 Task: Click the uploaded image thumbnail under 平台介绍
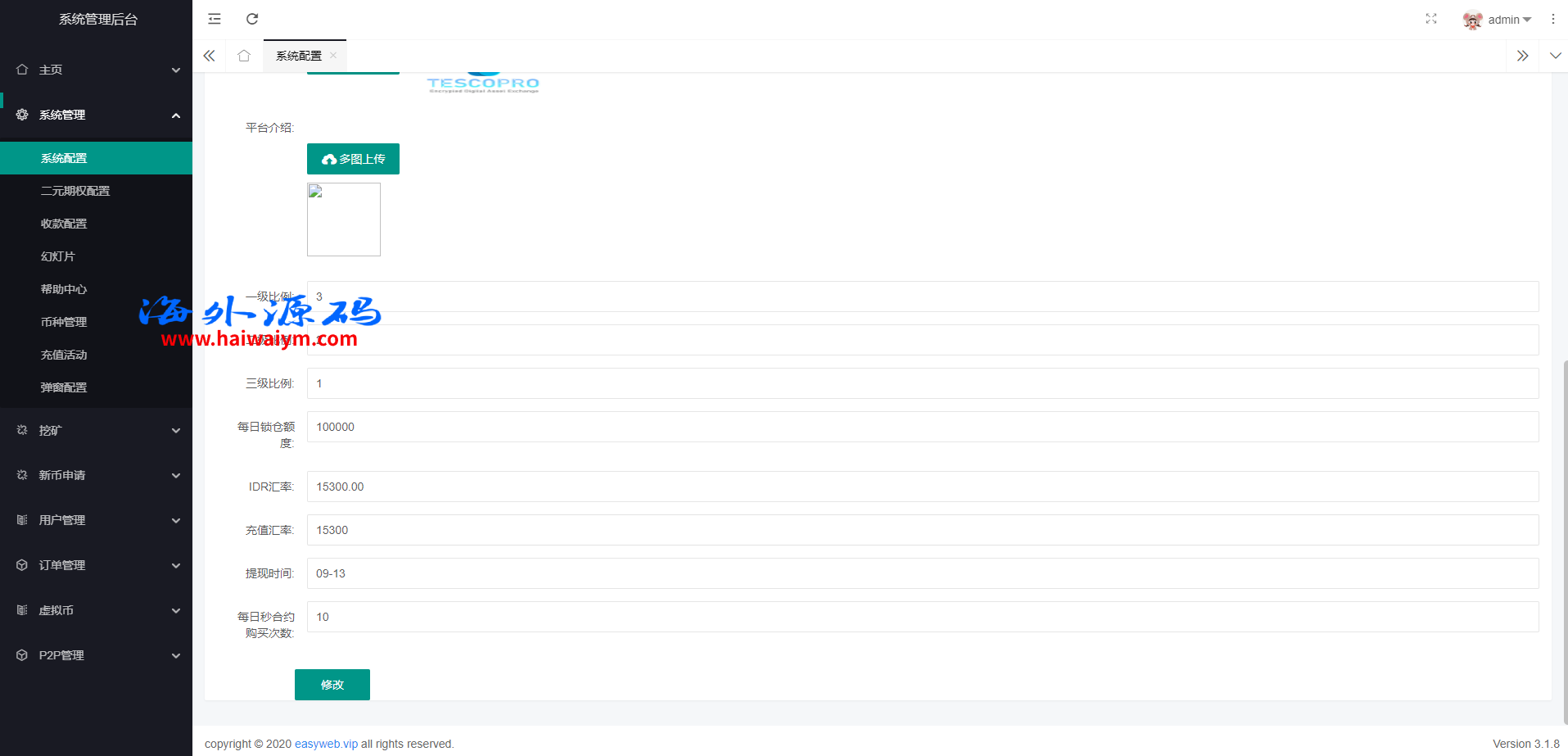coord(344,220)
